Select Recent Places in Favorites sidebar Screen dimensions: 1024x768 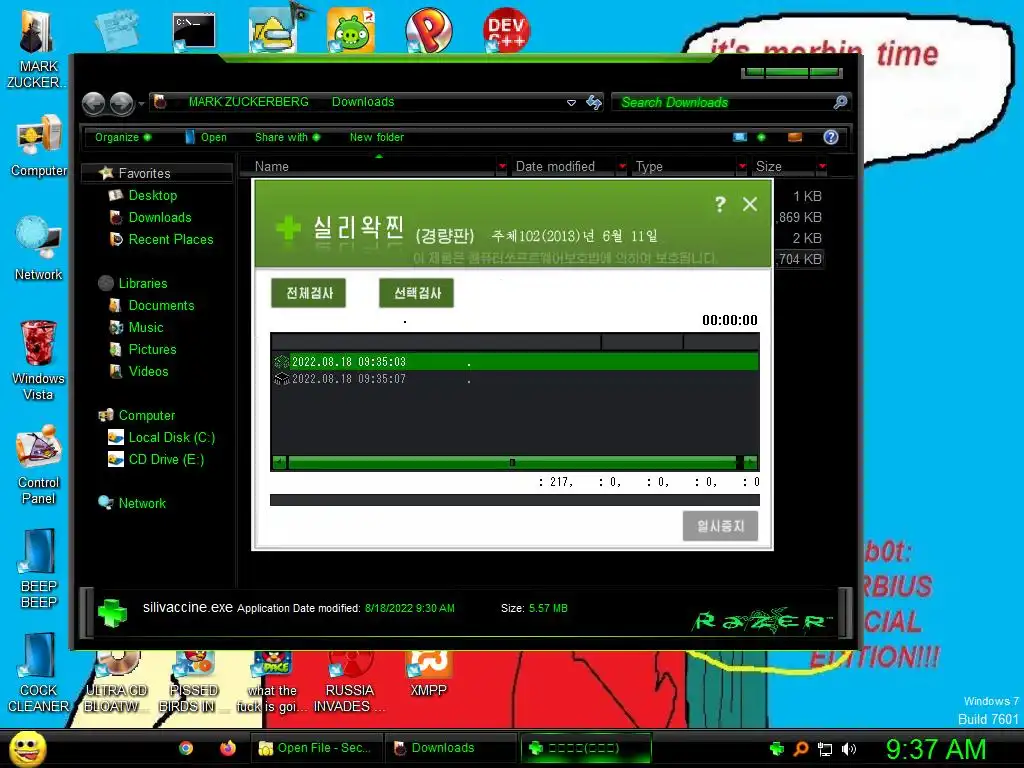[x=170, y=240]
